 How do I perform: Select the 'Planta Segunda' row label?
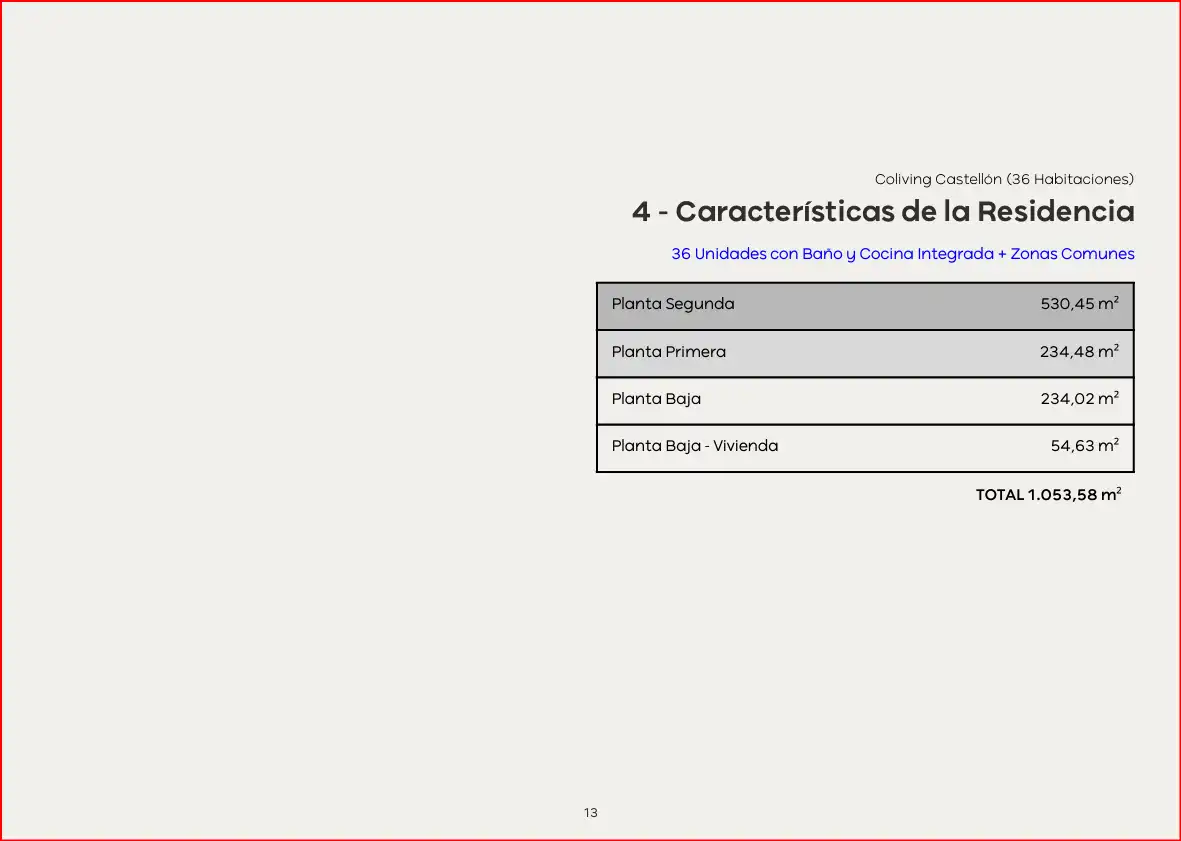click(673, 304)
